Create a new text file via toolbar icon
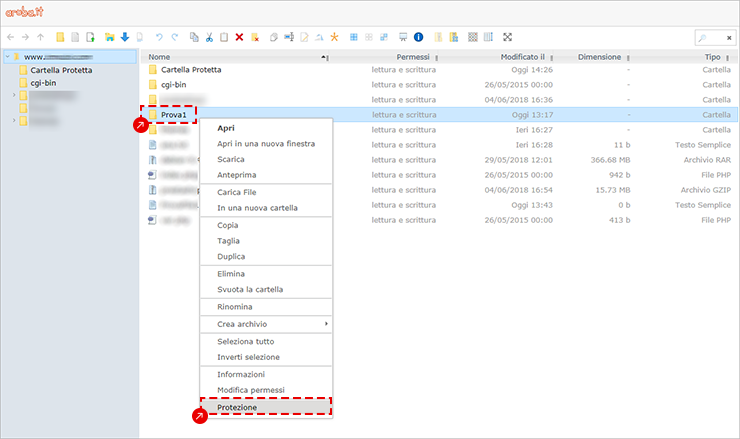This screenshot has width=740, height=439. pyautogui.click(x=75, y=37)
